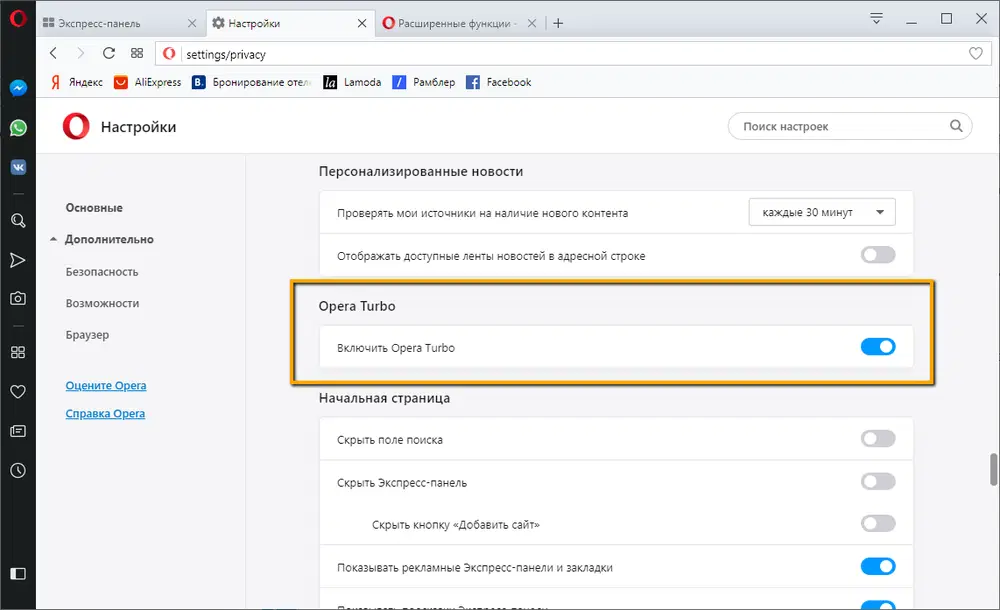Open bookmarks via the heart sidebar icon

pos(17,392)
